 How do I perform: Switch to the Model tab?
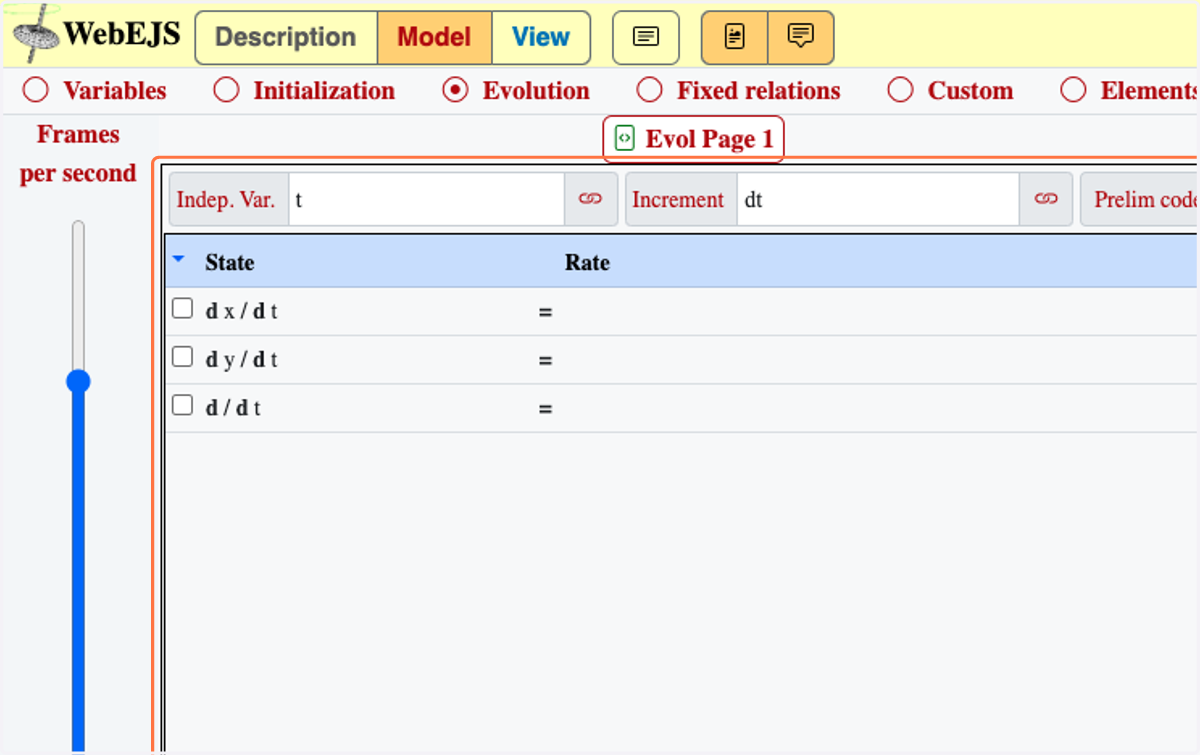pos(434,37)
